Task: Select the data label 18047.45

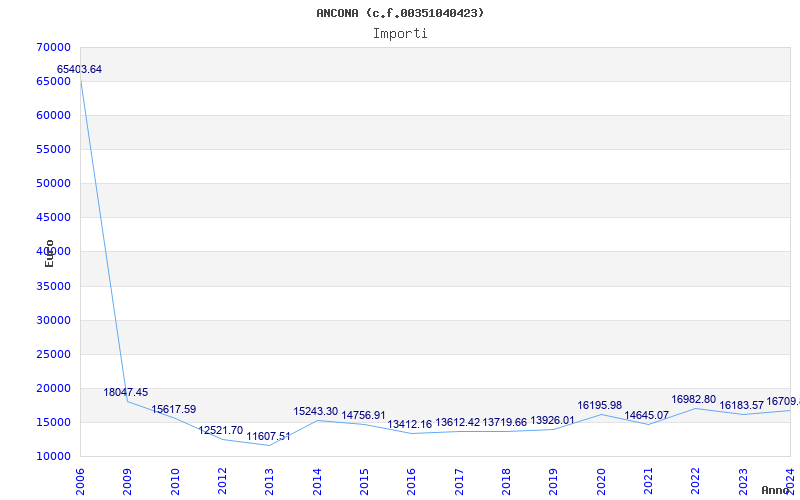Action: pyautogui.click(x=126, y=392)
